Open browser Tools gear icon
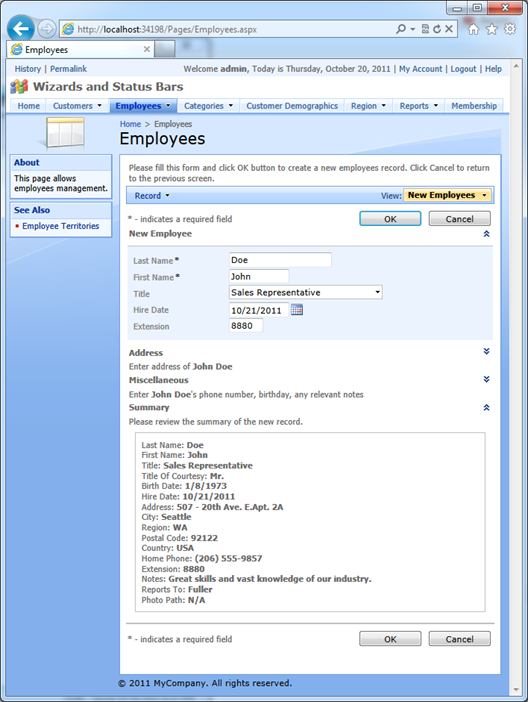Image resolution: width=528 pixels, height=702 pixels. pos(510,29)
